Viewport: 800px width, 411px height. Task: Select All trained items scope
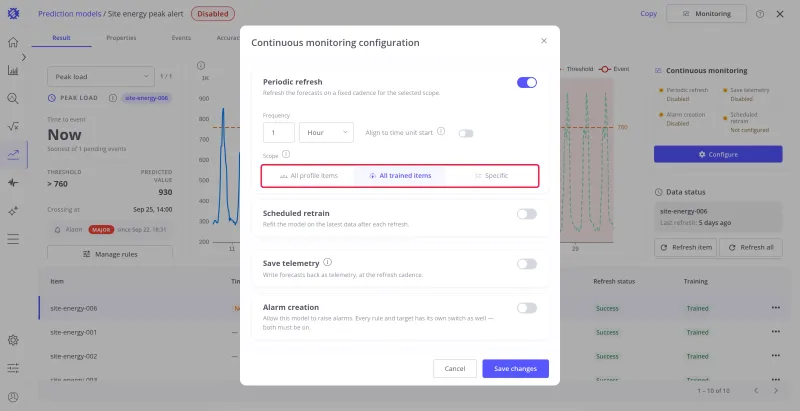400,176
